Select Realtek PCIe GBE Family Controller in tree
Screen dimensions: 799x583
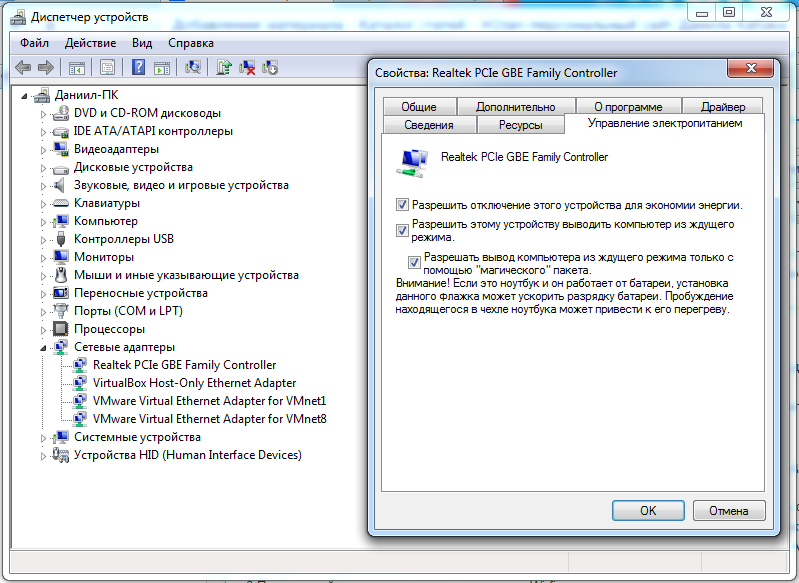pyautogui.click(x=184, y=365)
